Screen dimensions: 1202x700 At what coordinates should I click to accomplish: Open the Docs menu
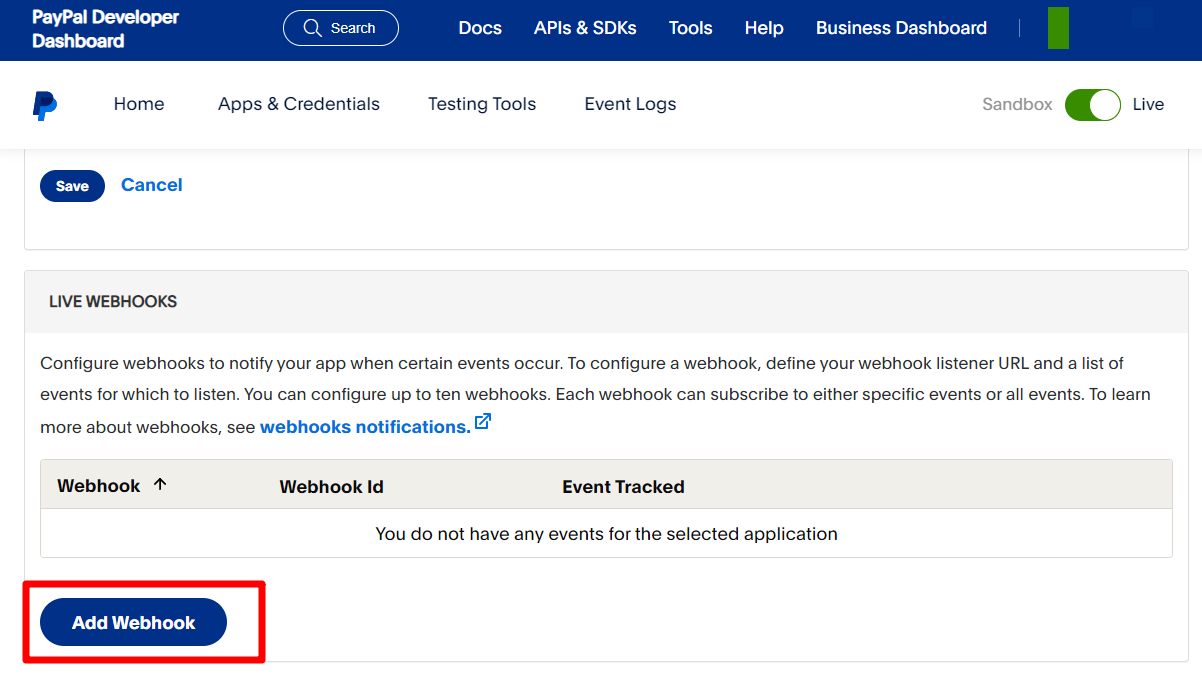(480, 28)
